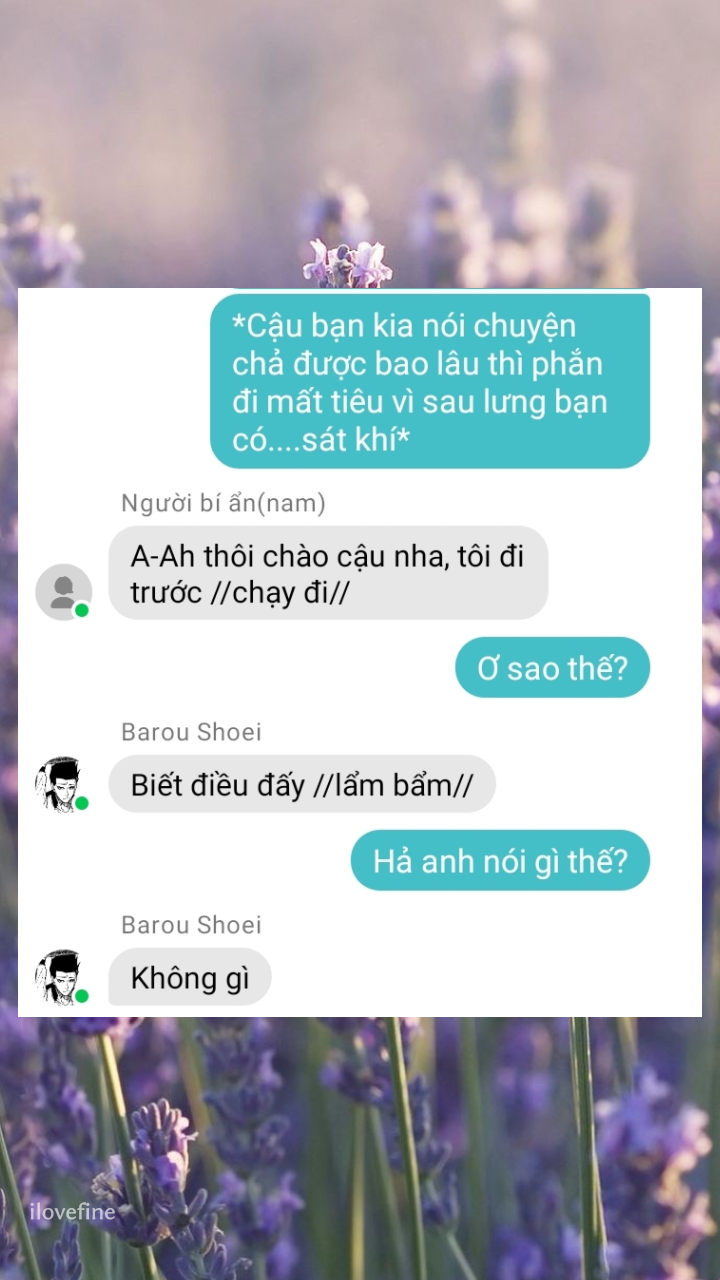Viewport: 720px width, 1280px height.
Task: Open Barou Shoei's avatar beside "Biết điều đấy"
Action: coord(63,784)
